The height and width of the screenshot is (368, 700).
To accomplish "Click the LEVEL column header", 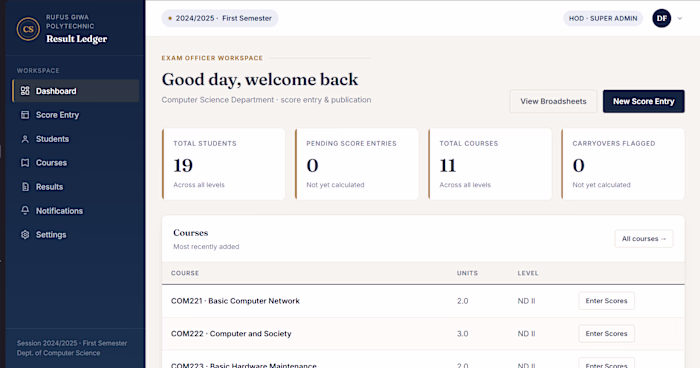I will [528, 273].
